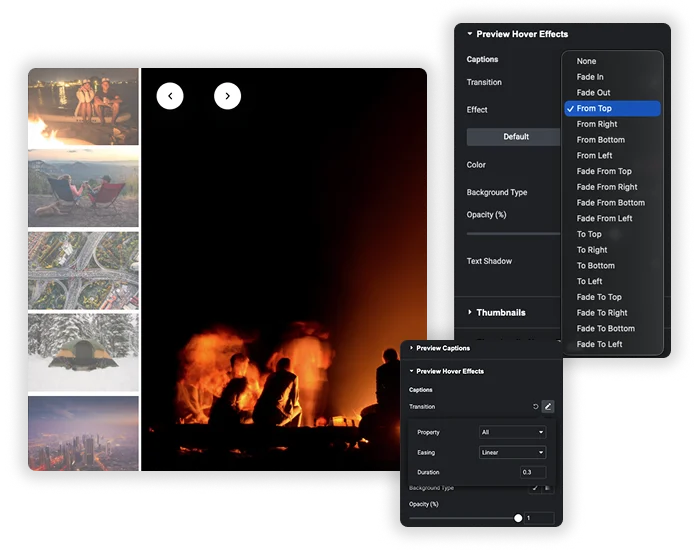Click the Opacity slider track in large panel
This screenshot has height=550, width=700.
513,233
